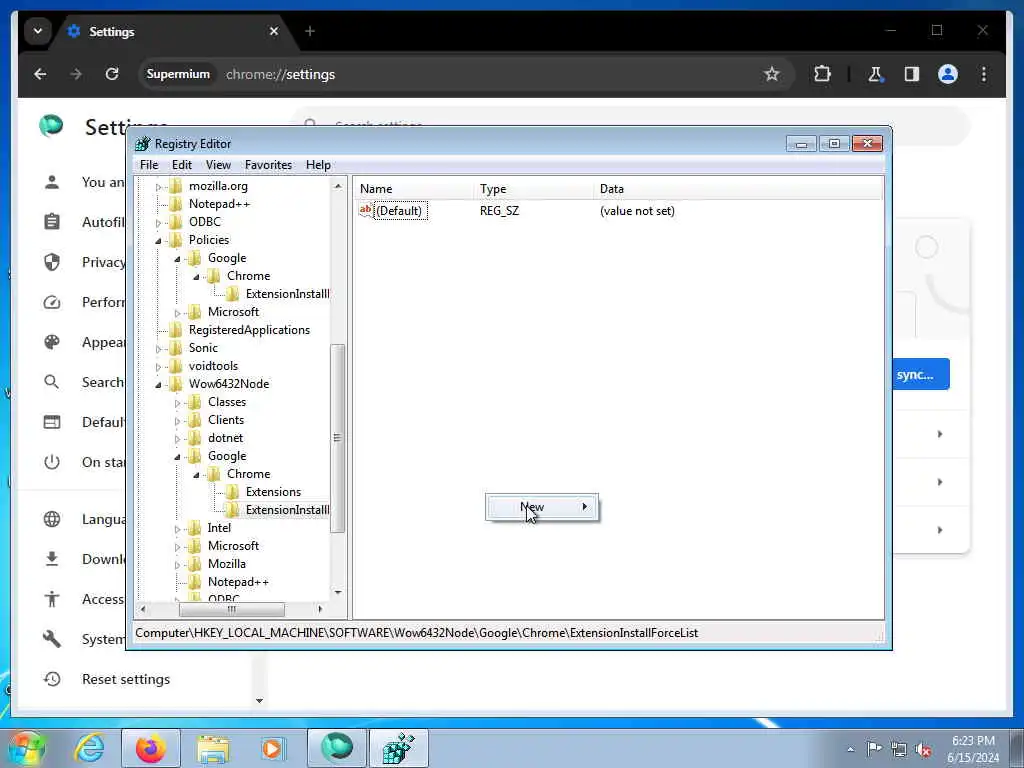The height and width of the screenshot is (768, 1024).
Task: Open the On startup power icon
Action: point(52,462)
